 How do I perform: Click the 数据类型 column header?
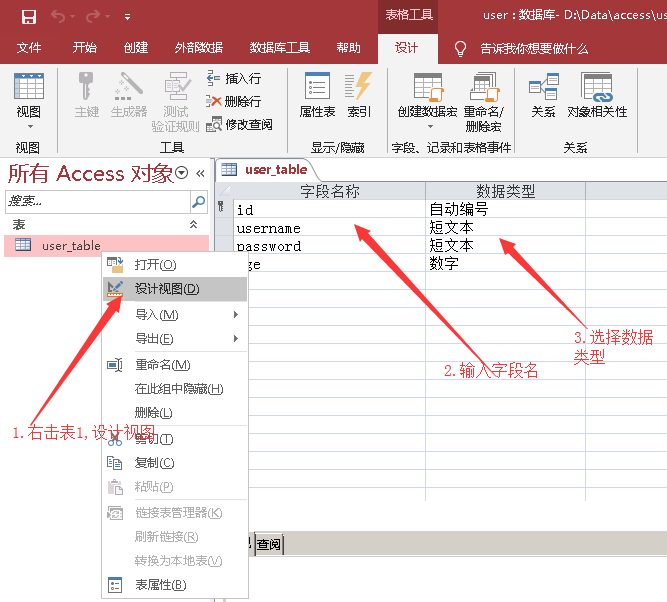point(505,191)
